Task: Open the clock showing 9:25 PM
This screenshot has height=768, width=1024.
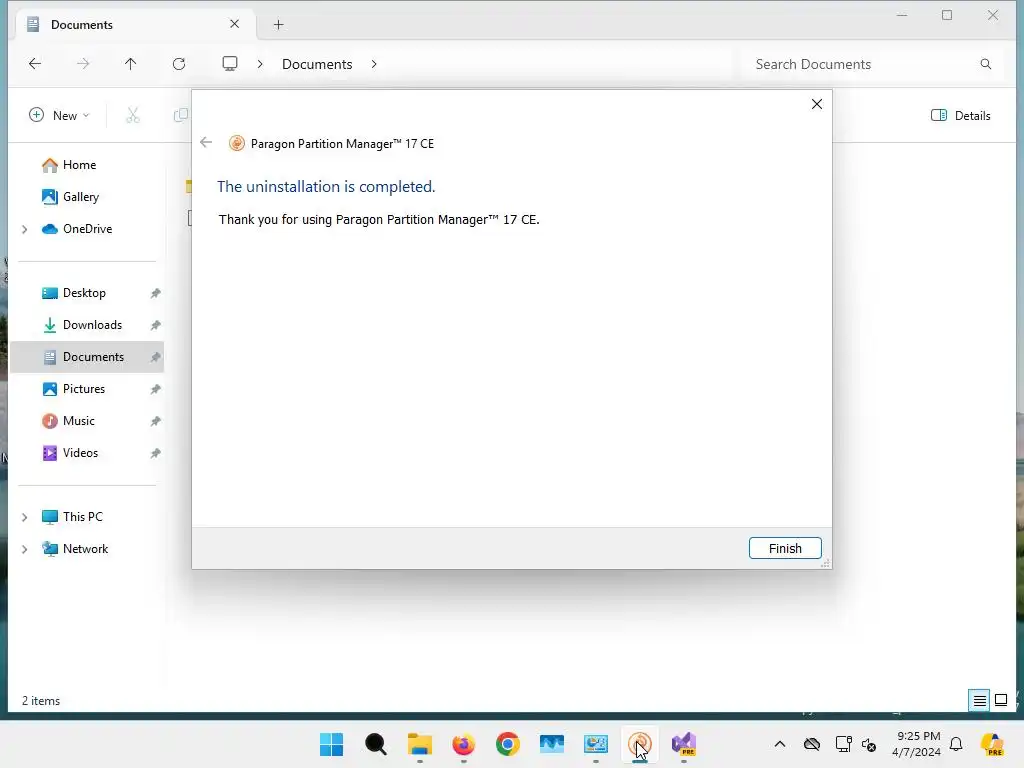Action: (x=917, y=744)
